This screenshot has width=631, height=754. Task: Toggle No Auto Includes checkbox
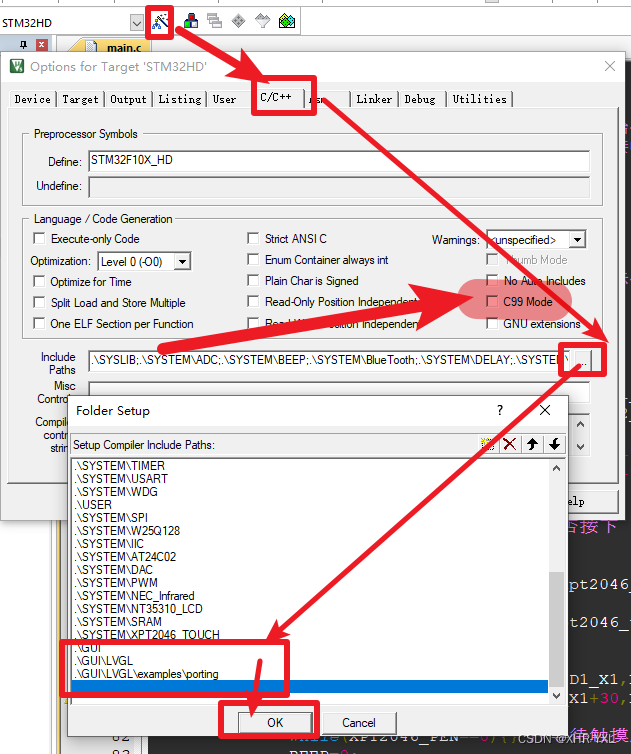(x=492, y=280)
